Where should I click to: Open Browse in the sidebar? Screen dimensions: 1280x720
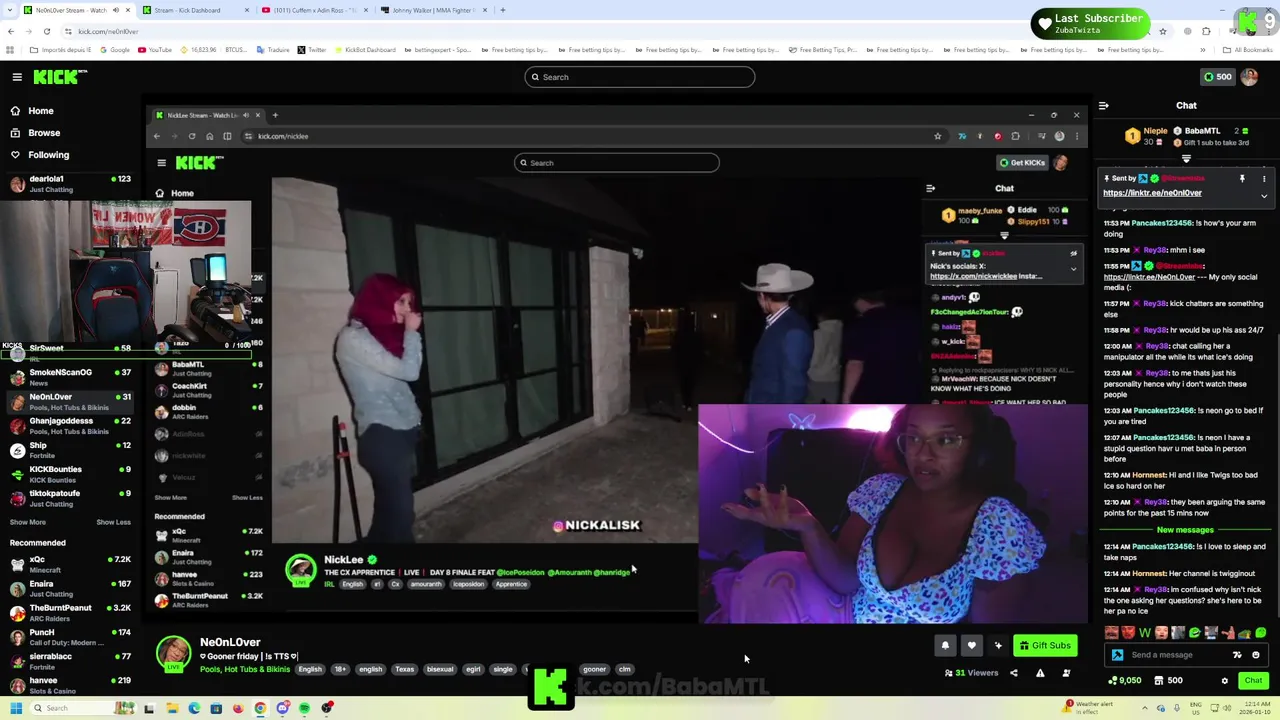[x=44, y=133]
